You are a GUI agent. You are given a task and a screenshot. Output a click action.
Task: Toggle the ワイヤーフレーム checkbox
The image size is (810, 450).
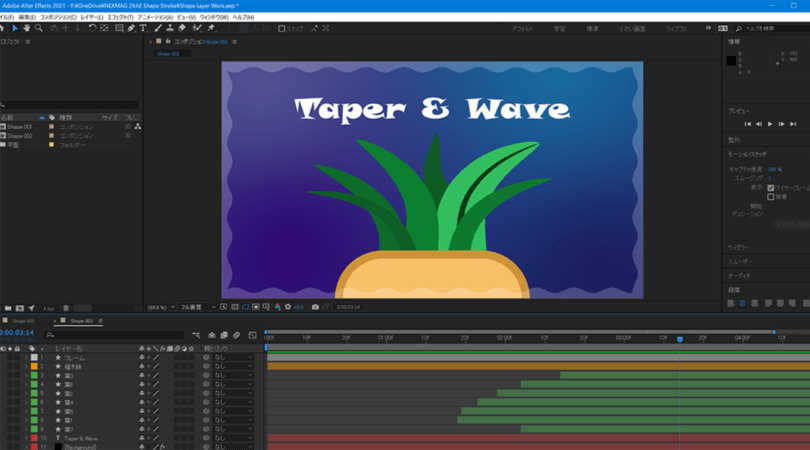[770, 187]
